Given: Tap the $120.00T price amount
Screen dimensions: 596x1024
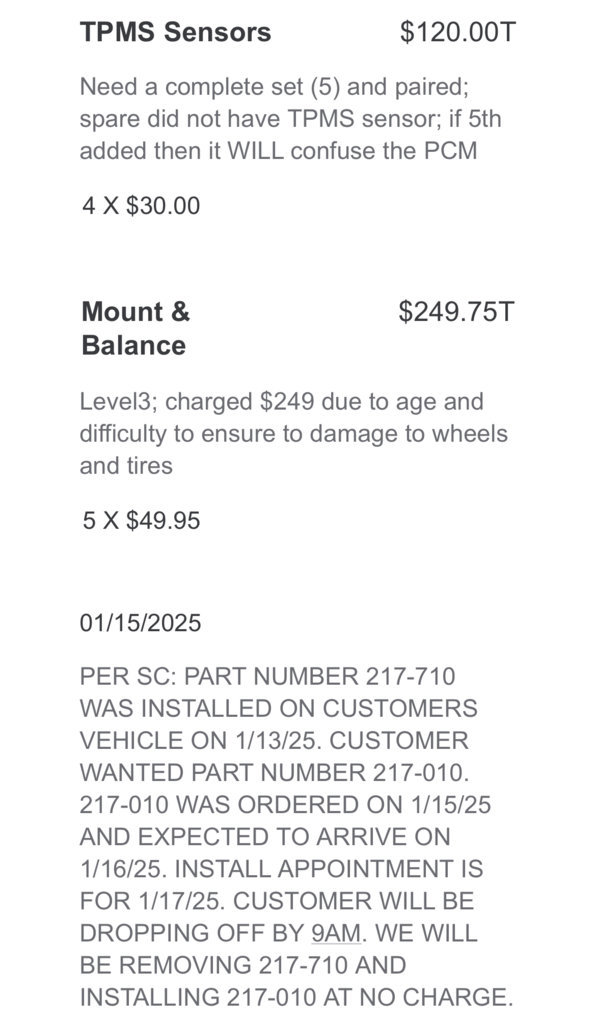Looking at the screenshot, I should coord(458,31).
